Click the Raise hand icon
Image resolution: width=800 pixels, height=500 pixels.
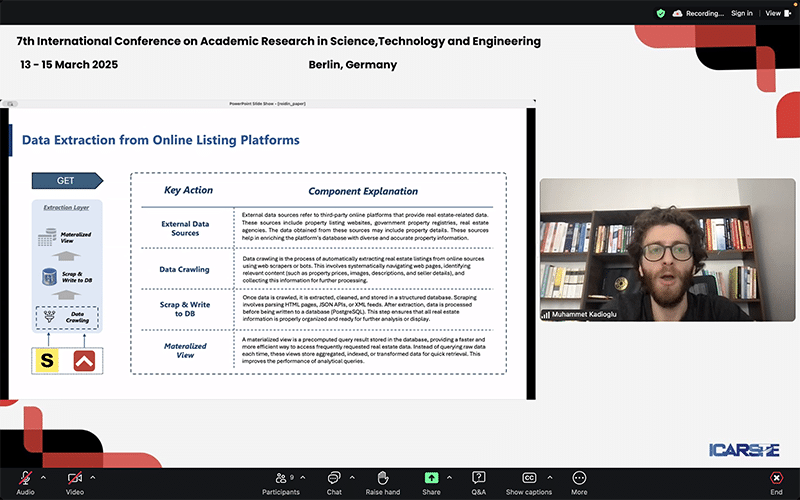383,478
